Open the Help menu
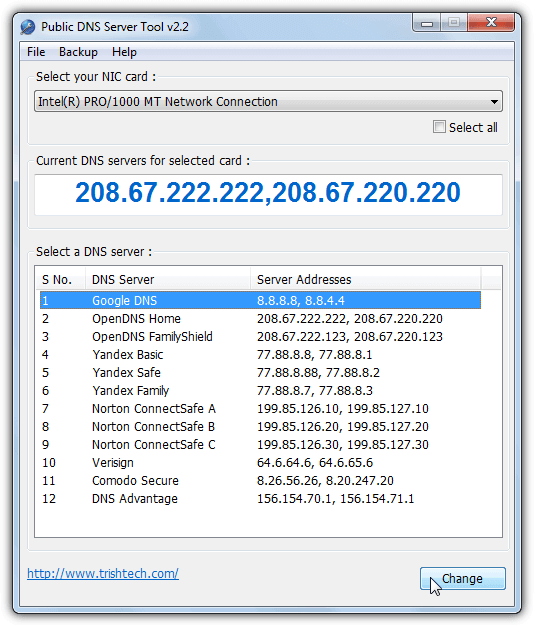The image size is (534, 625). pos(124,52)
